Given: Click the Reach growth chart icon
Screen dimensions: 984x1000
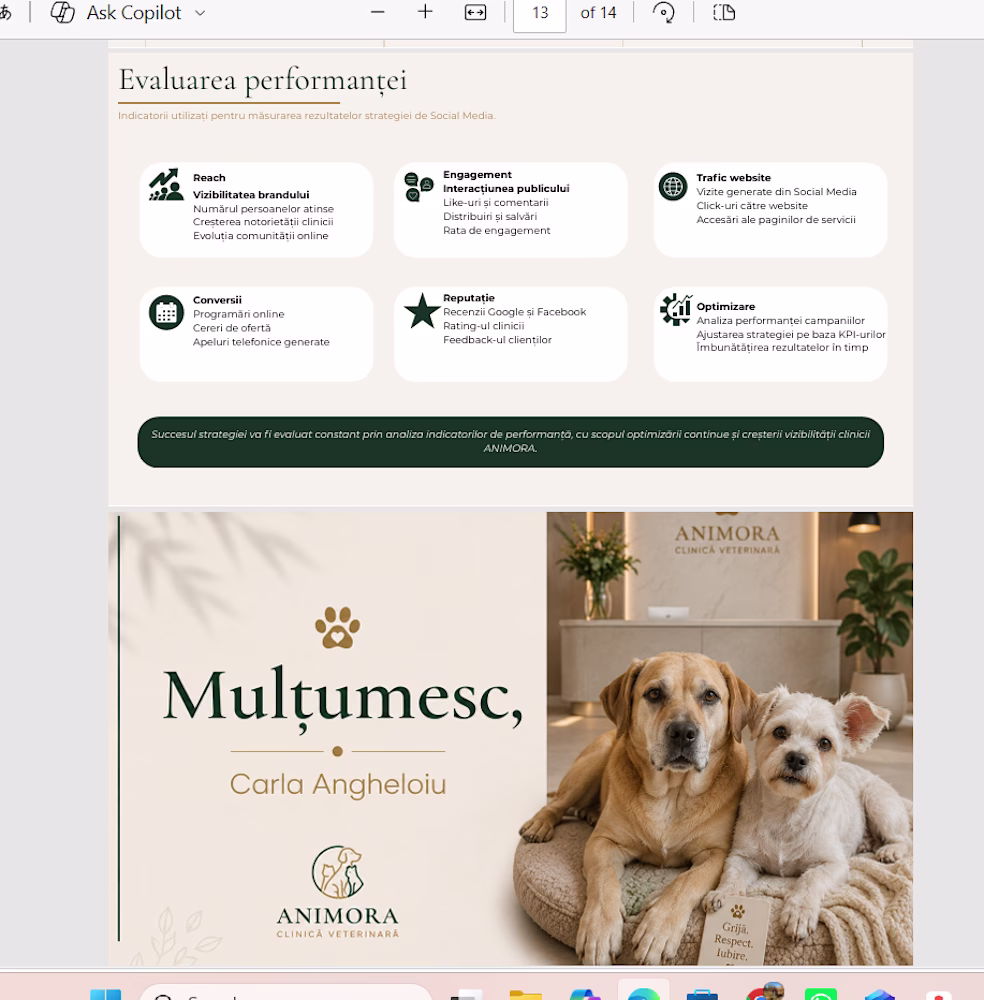Looking at the screenshot, I should (166, 184).
